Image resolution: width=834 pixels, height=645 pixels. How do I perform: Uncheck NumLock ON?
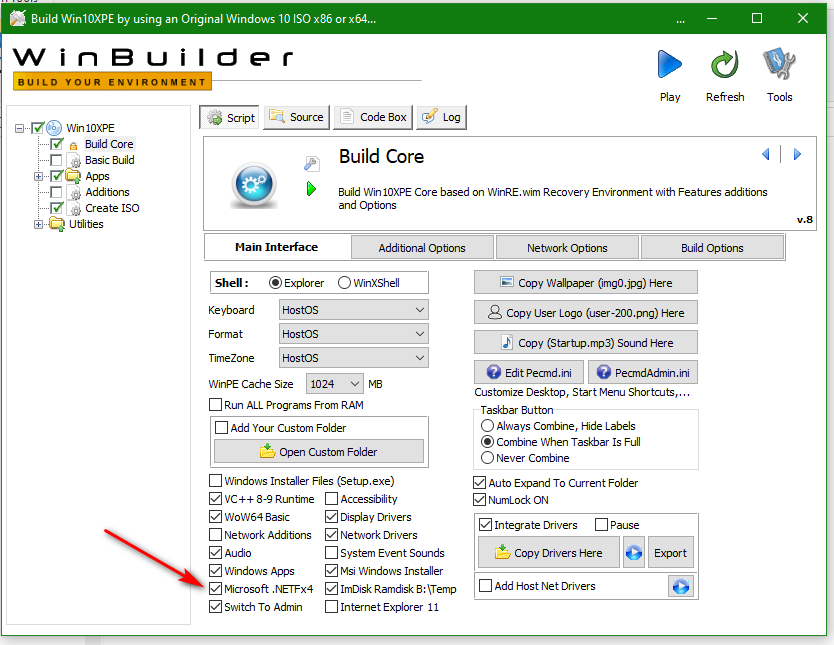click(479, 500)
